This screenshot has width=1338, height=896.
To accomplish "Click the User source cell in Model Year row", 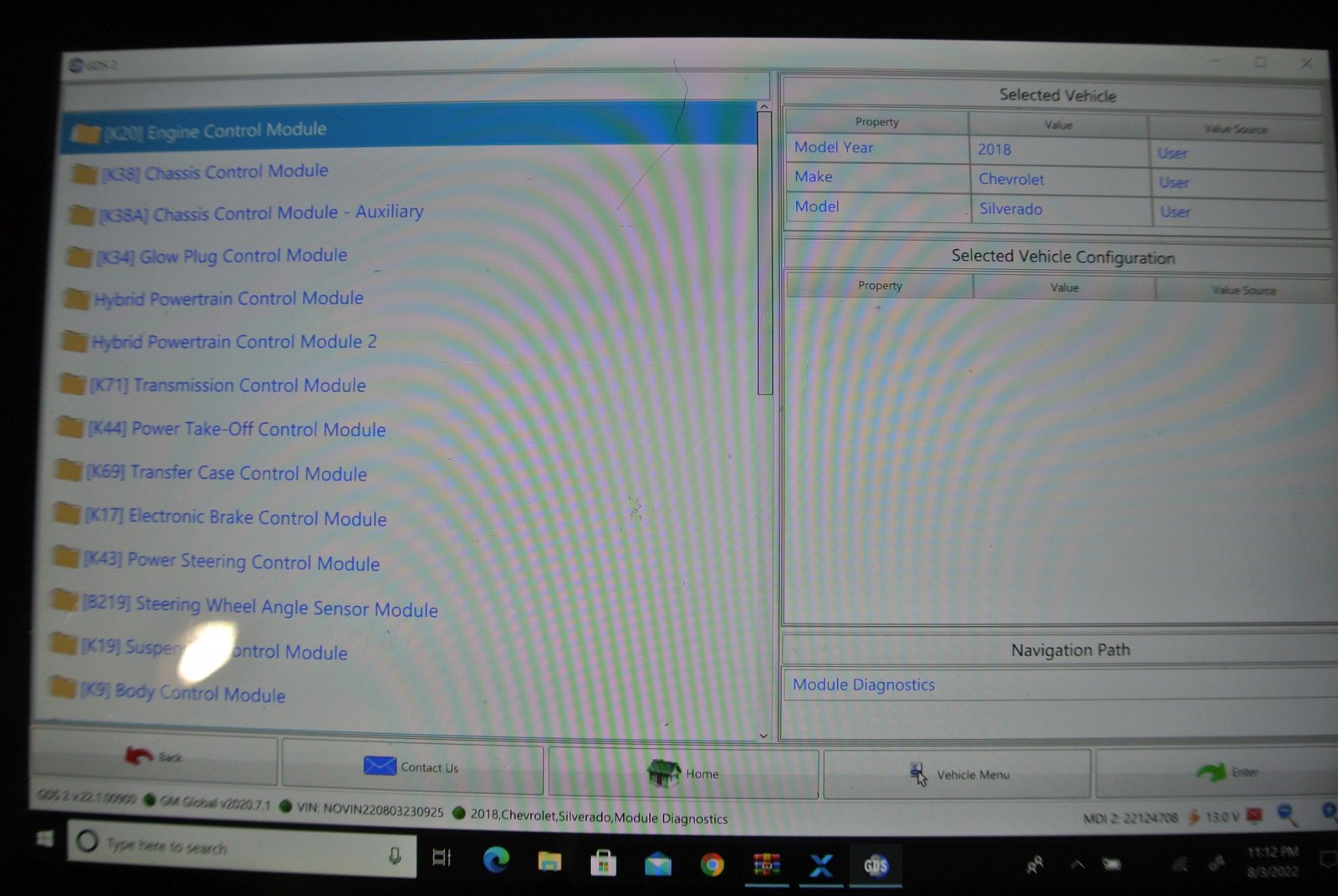I will point(1236,154).
